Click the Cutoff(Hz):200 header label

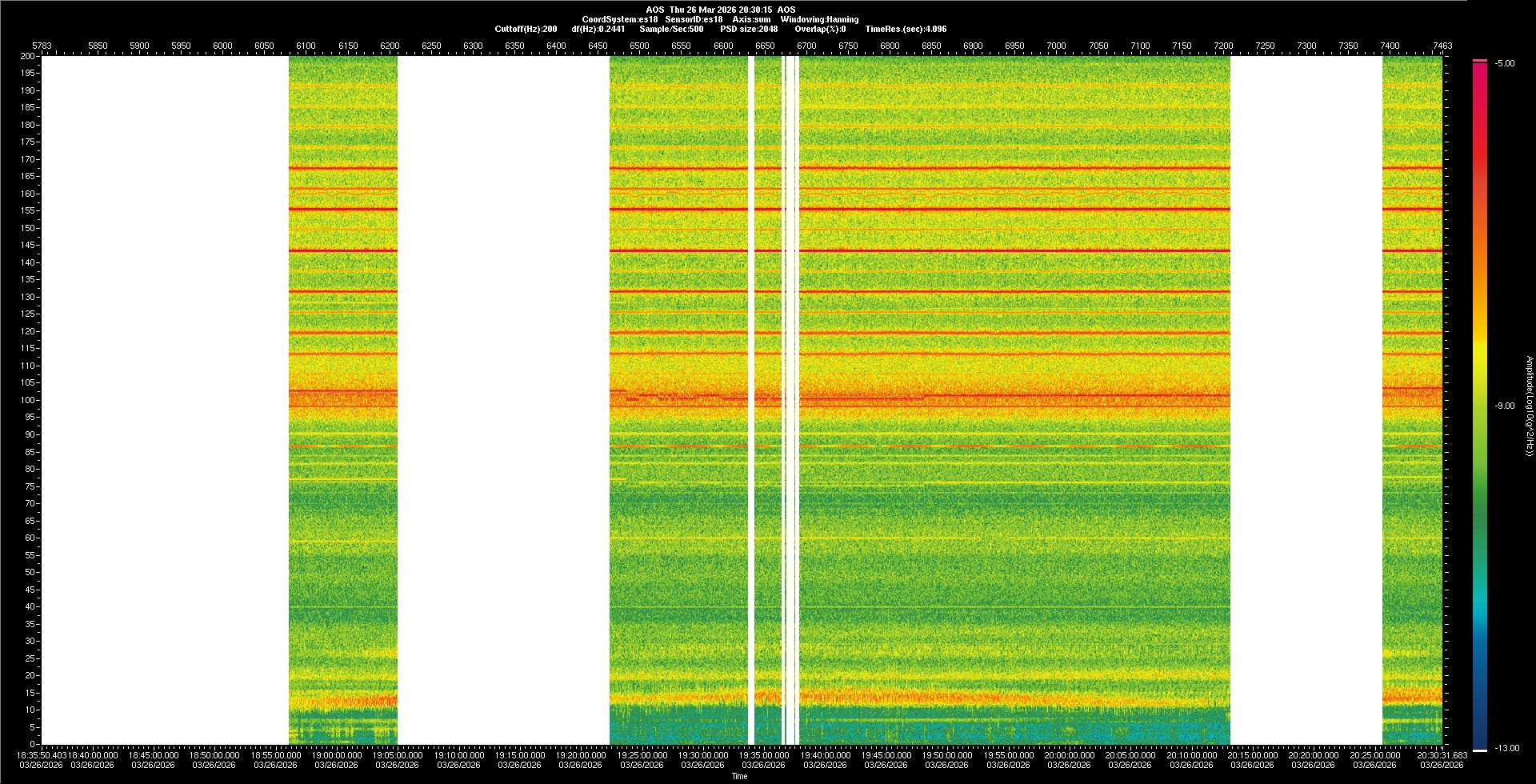[526, 29]
